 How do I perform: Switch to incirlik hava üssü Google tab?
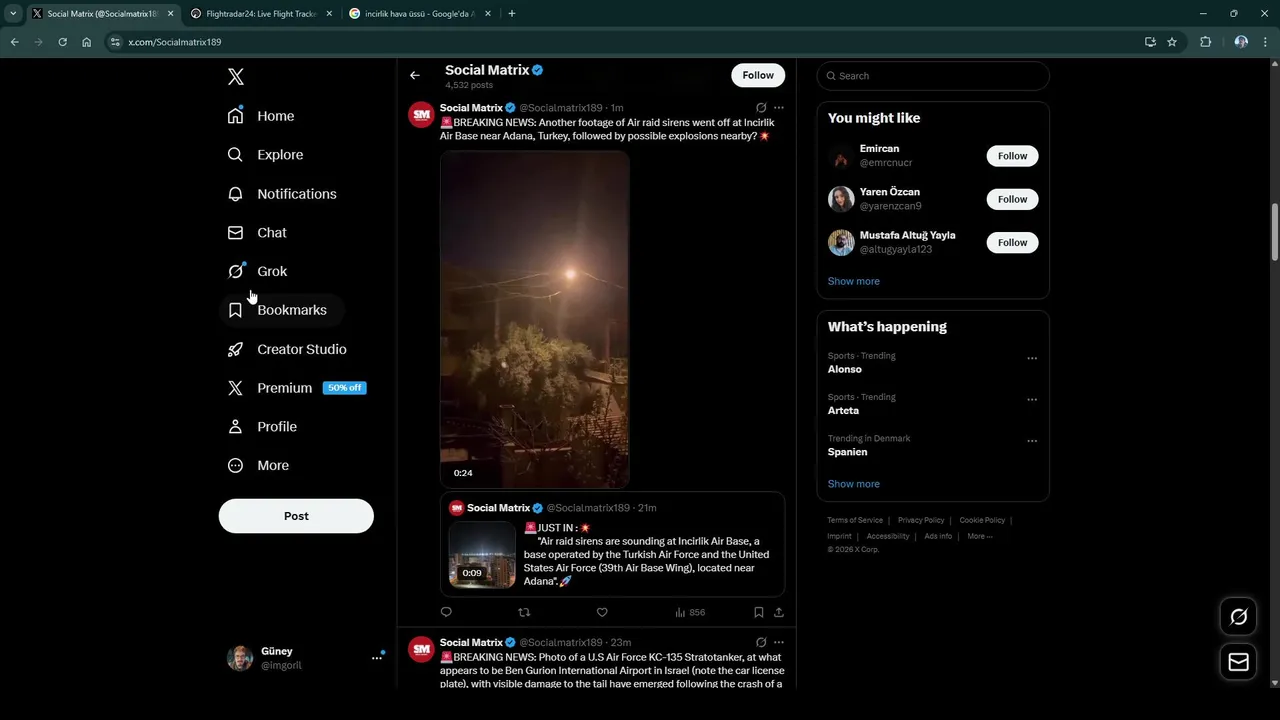421,14
